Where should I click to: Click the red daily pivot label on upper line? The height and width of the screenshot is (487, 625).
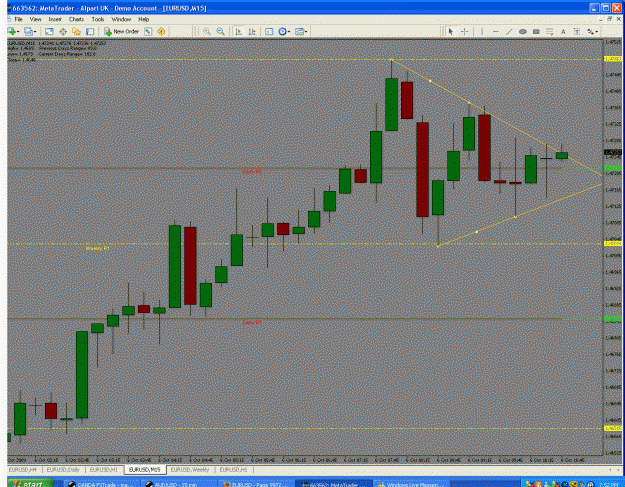[x=252, y=171]
